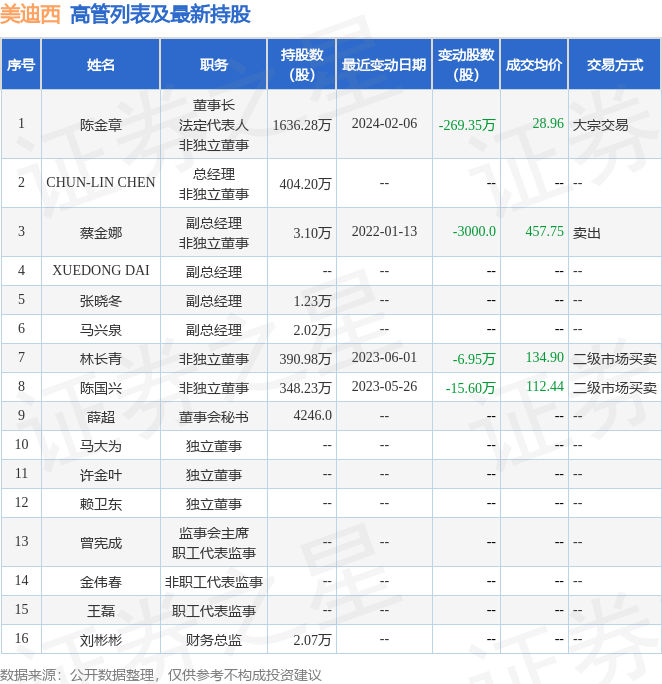The image size is (662, 684).
Task: Click the 大宗交易 transaction type
Action: pos(601,125)
